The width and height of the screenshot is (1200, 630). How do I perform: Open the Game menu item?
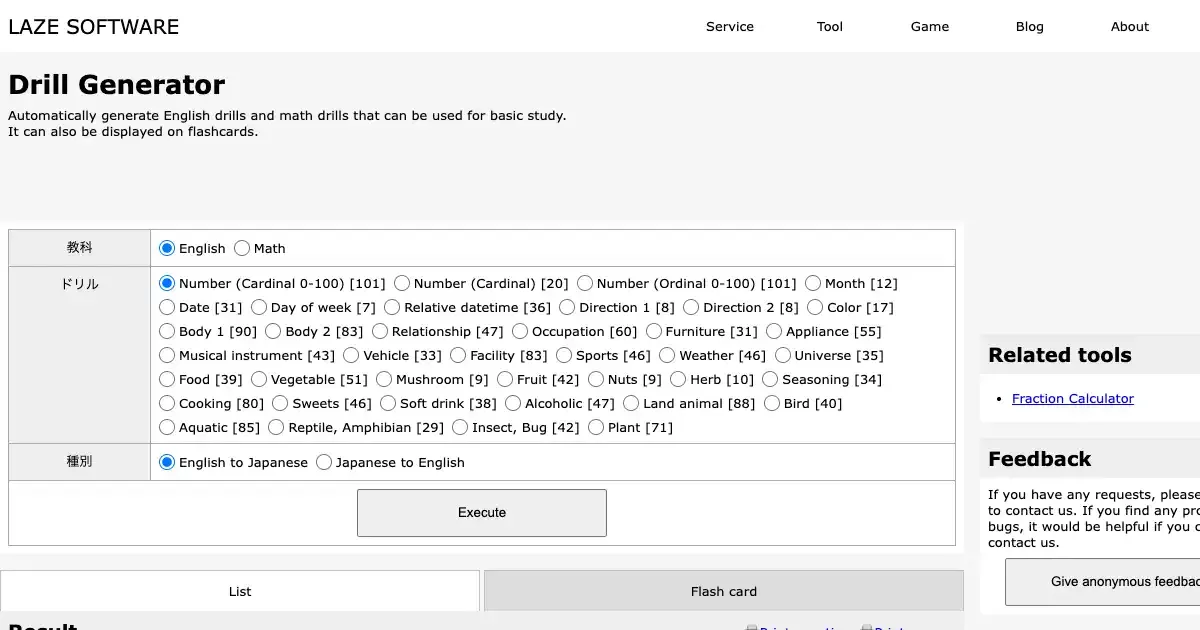click(x=929, y=27)
